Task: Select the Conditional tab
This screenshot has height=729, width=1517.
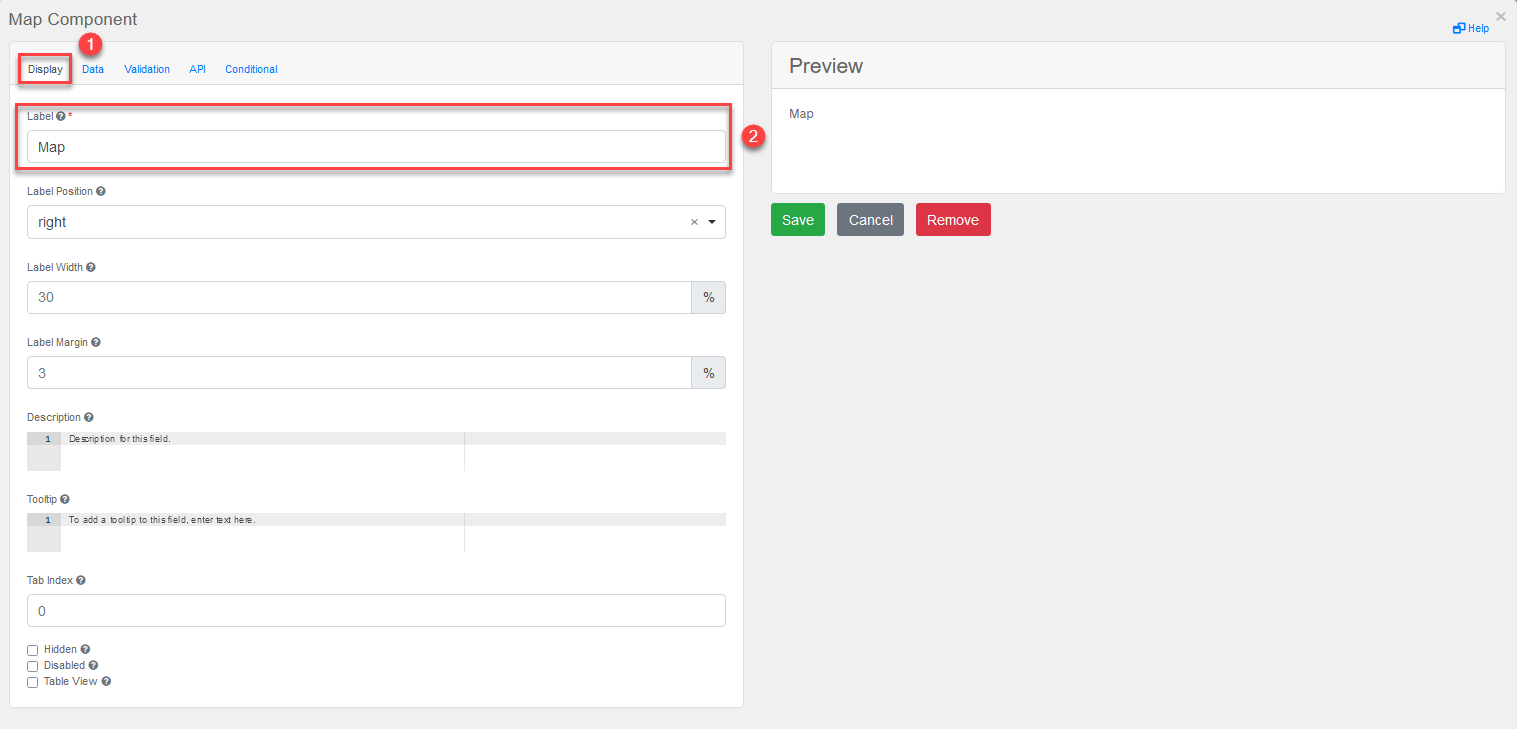Action: 251,69
